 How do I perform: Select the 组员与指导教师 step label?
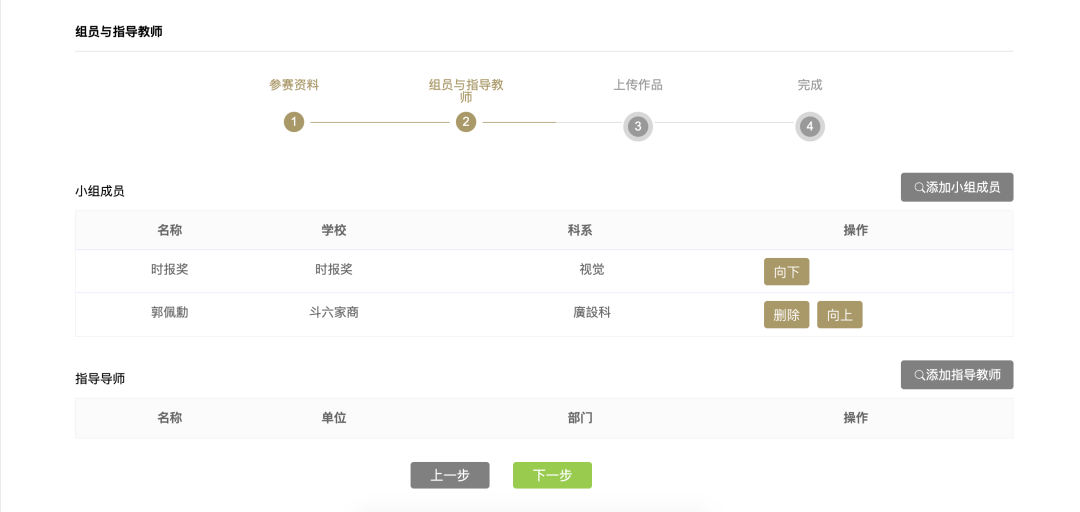(466, 91)
